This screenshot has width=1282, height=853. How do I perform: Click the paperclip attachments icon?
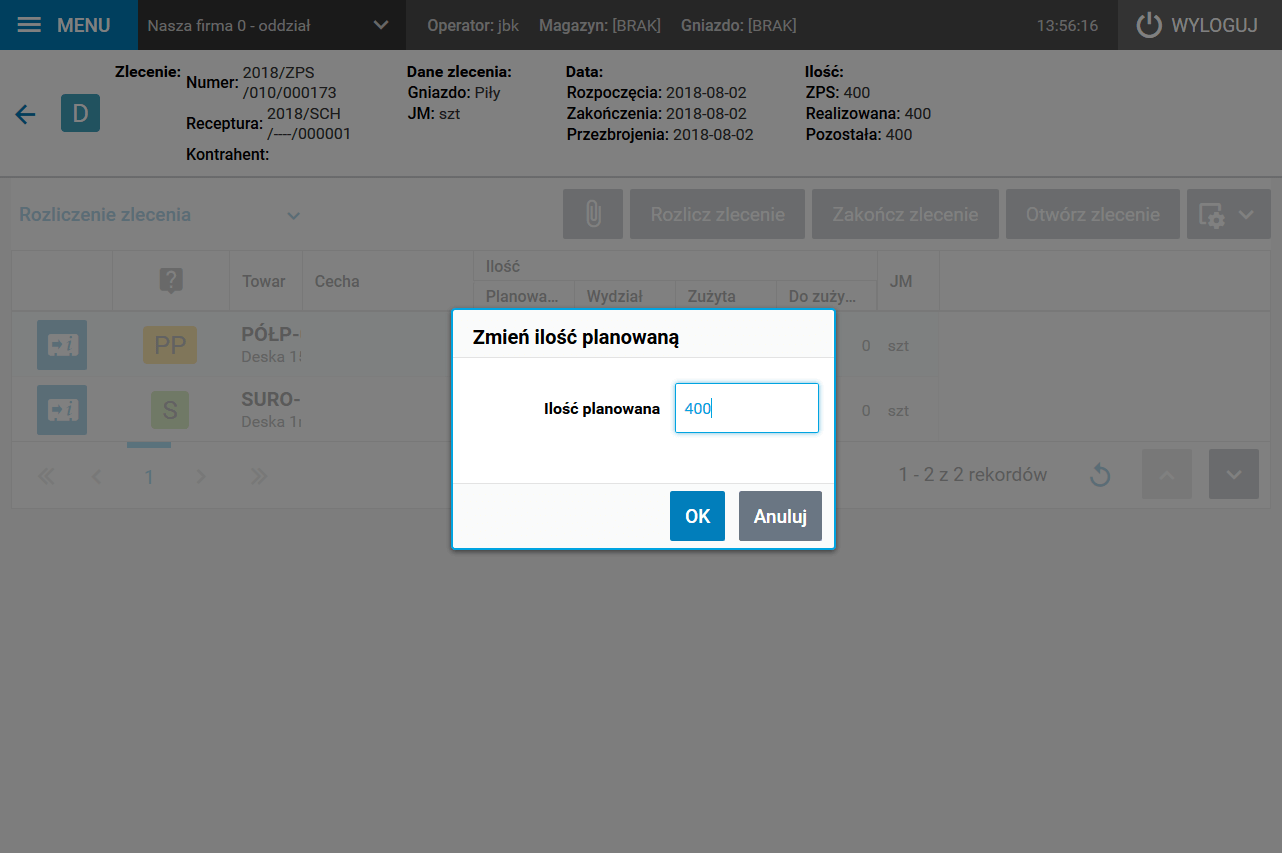(593, 214)
